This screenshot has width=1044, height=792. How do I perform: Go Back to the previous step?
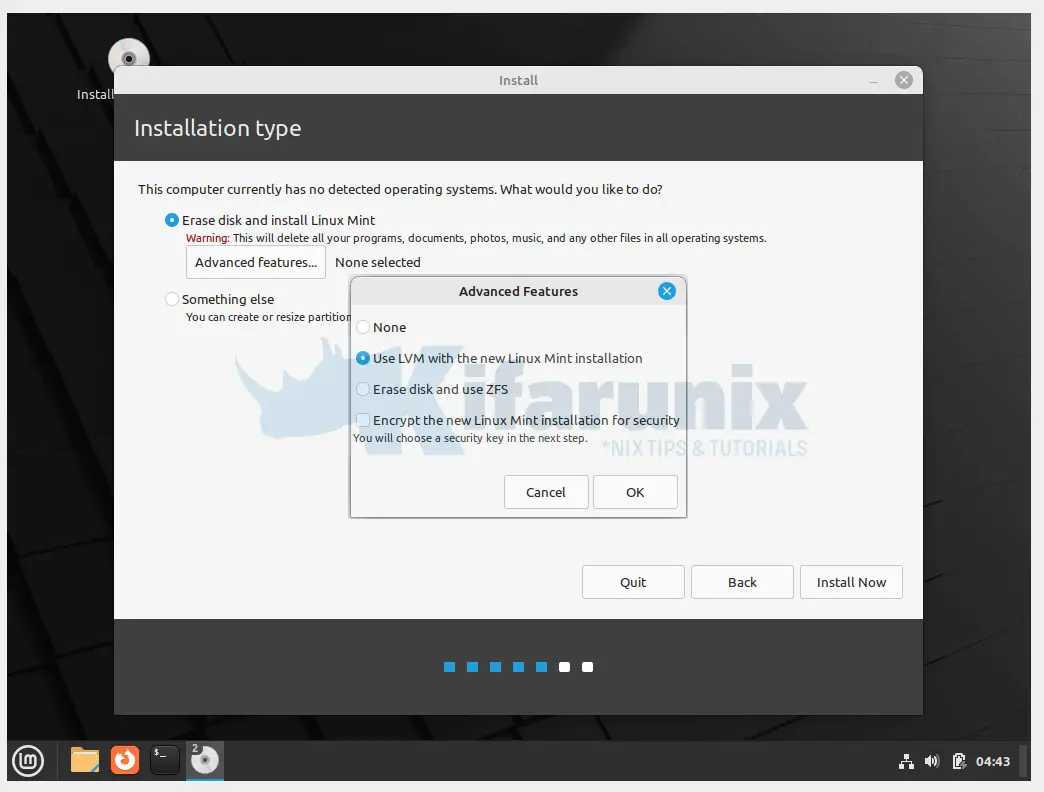[742, 582]
